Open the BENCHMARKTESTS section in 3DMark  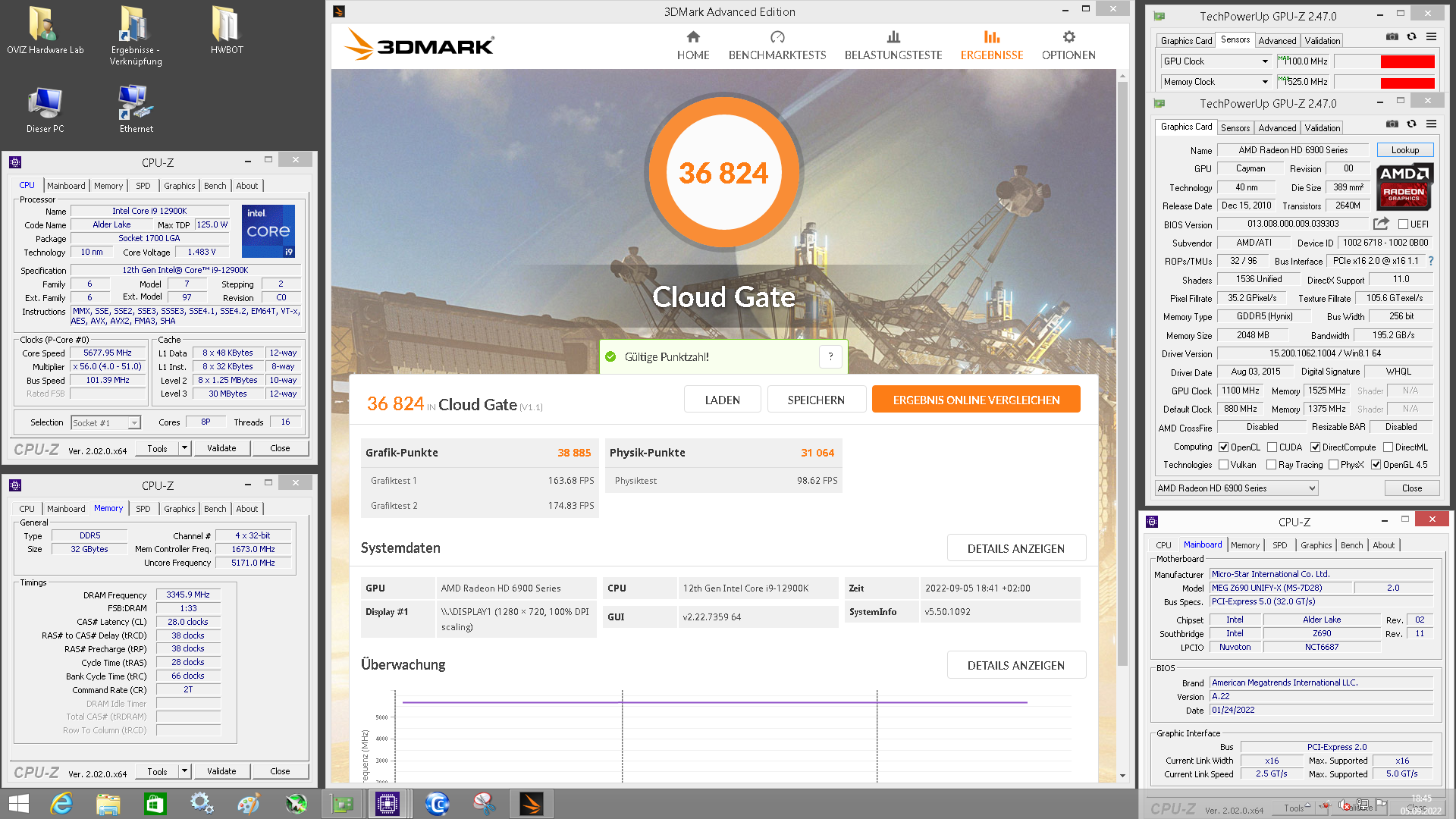coord(777,46)
